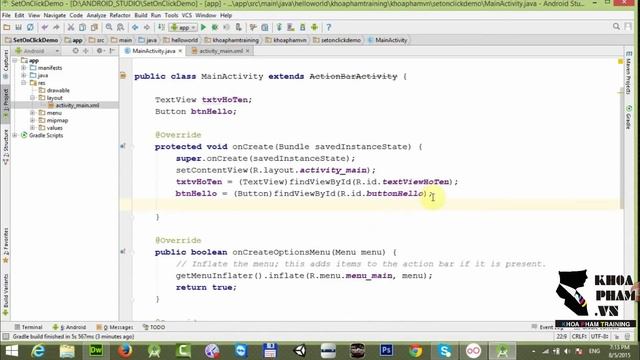Click the Save All toolbar icon
The image size is (640, 360).
coord(18,27)
